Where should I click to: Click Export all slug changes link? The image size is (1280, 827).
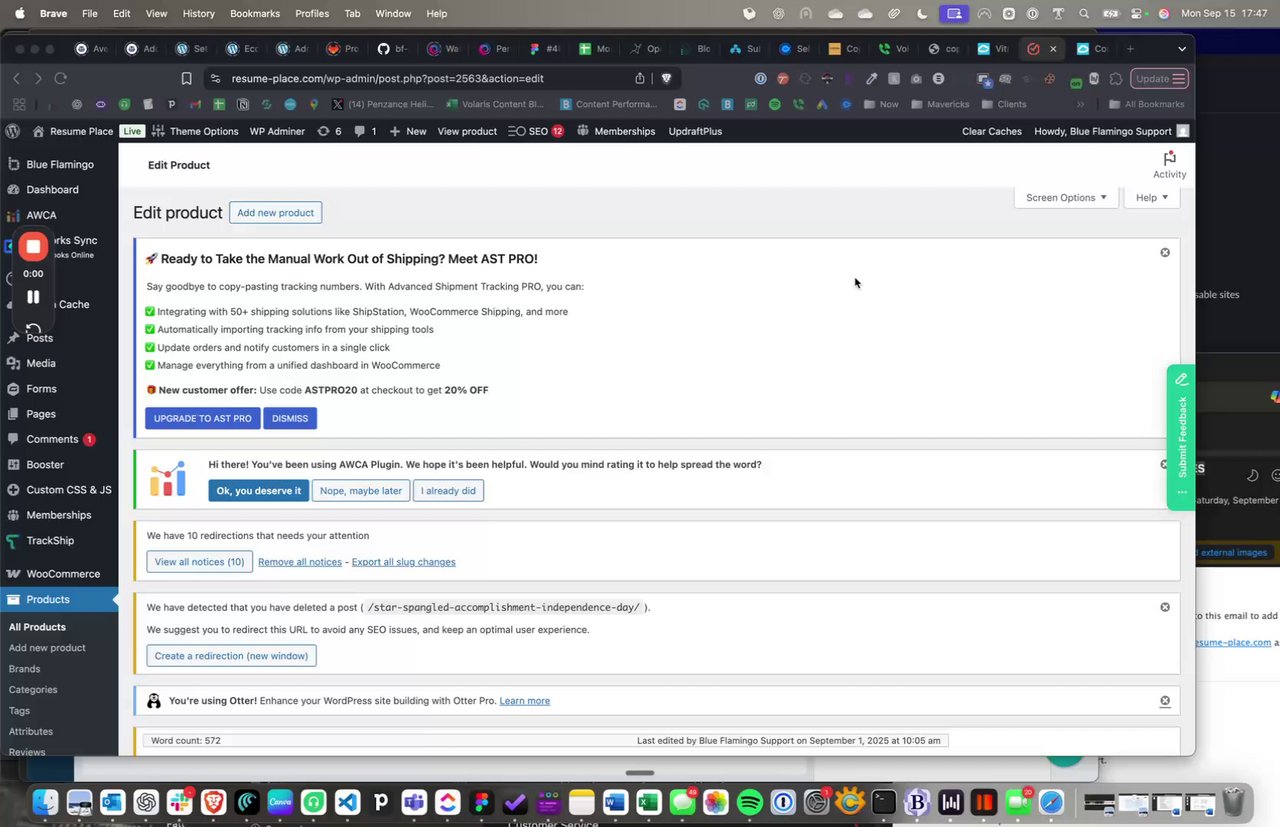click(403, 562)
